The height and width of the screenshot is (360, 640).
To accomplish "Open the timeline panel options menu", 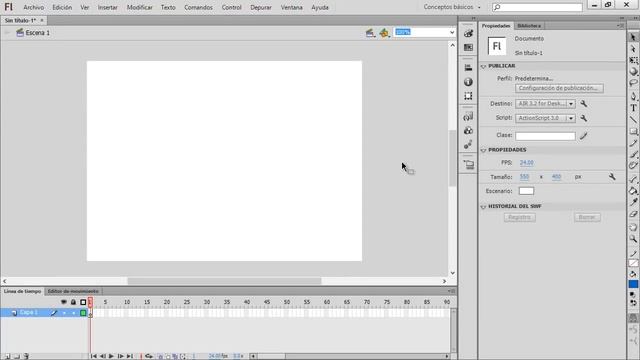I will click(451, 291).
